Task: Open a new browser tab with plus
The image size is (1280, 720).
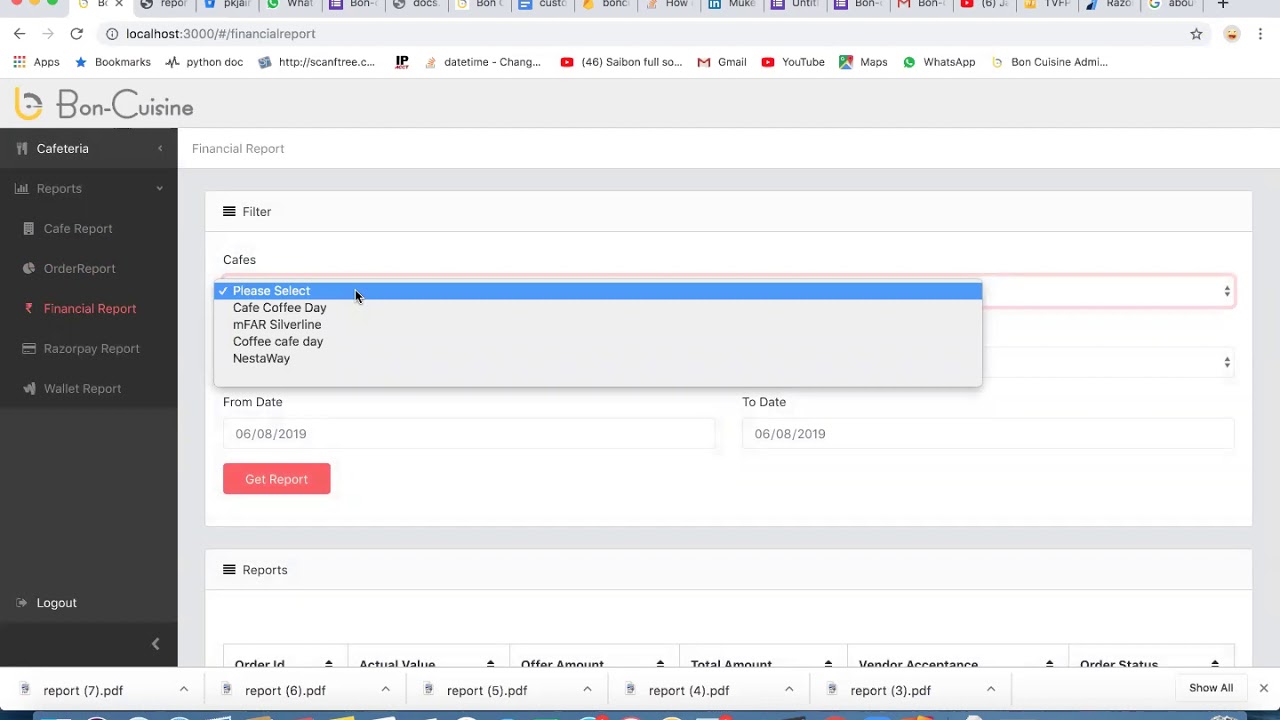Action: point(1222,4)
